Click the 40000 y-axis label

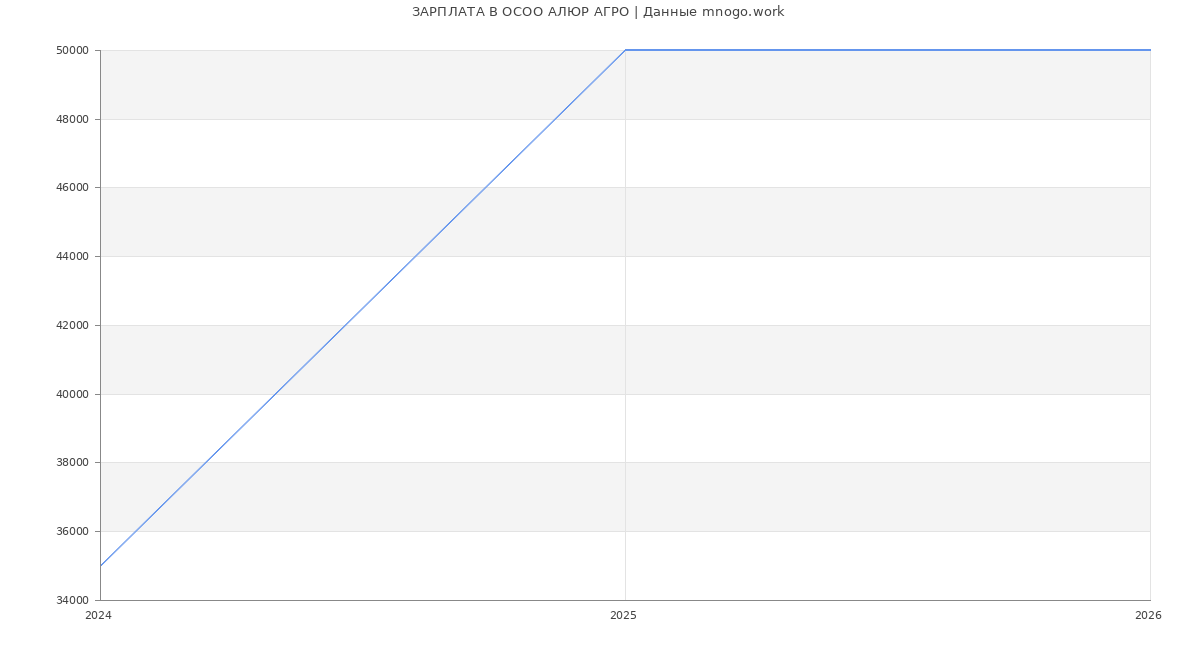tap(74, 394)
